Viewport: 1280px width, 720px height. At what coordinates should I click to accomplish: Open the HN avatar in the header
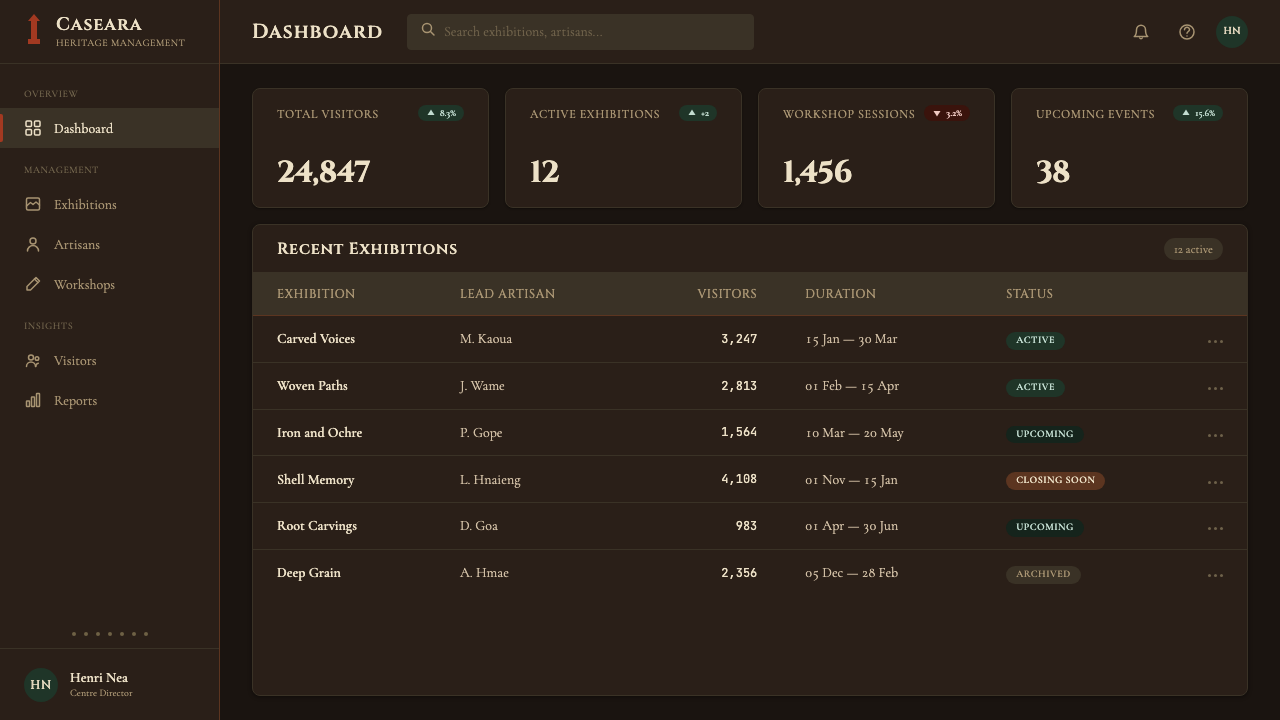[1232, 31]
